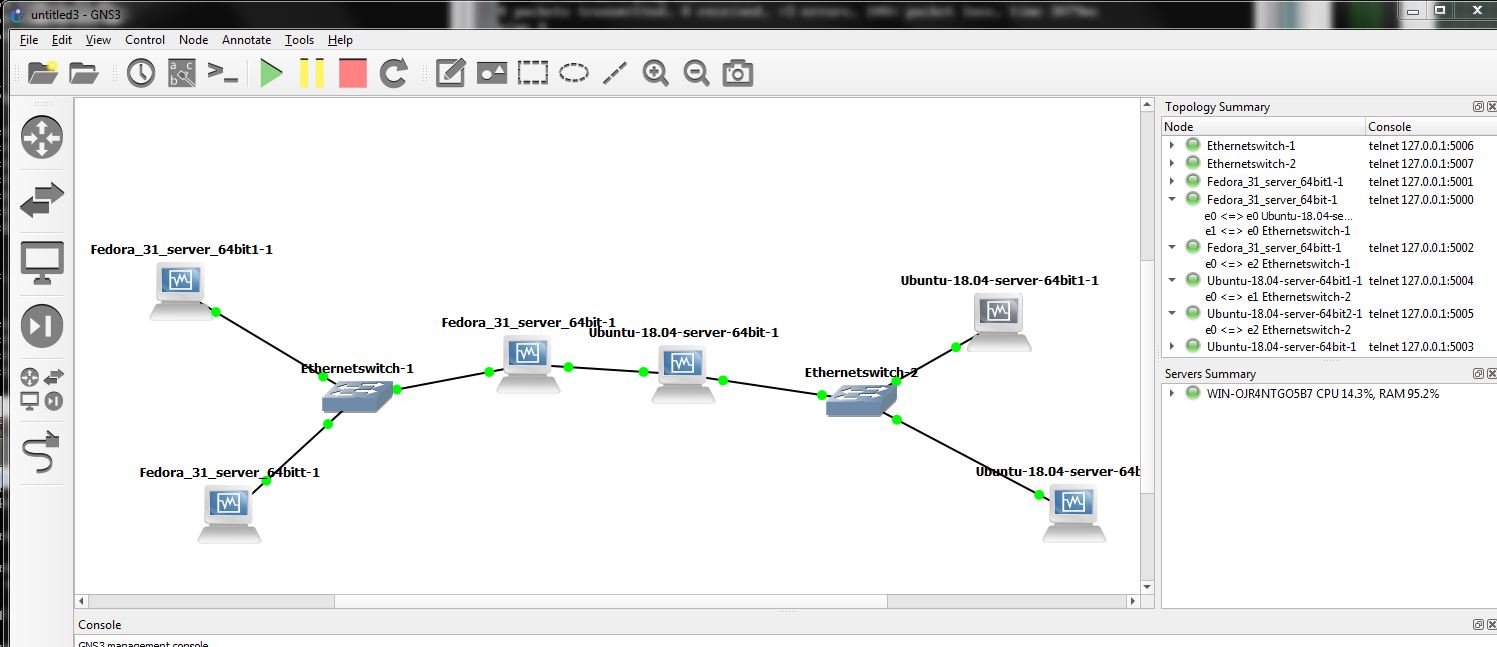This screenshot has height=647, width=1497.
Task: Click zoom out magnifier icon
Action: pos(697,73)
